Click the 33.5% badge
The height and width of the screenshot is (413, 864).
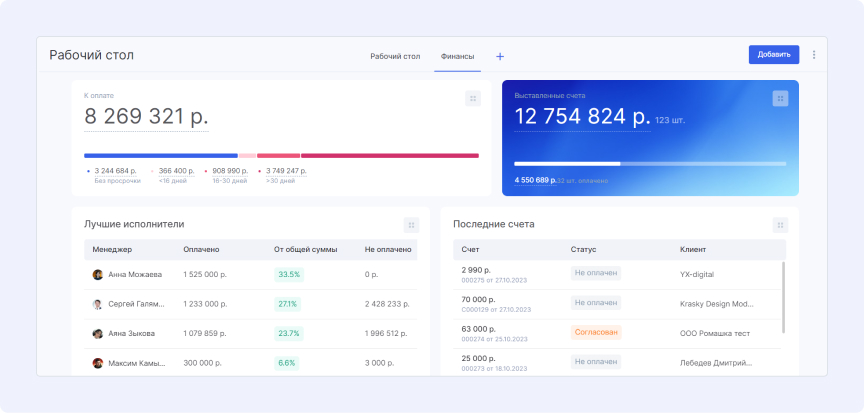[x=289, y=274]
